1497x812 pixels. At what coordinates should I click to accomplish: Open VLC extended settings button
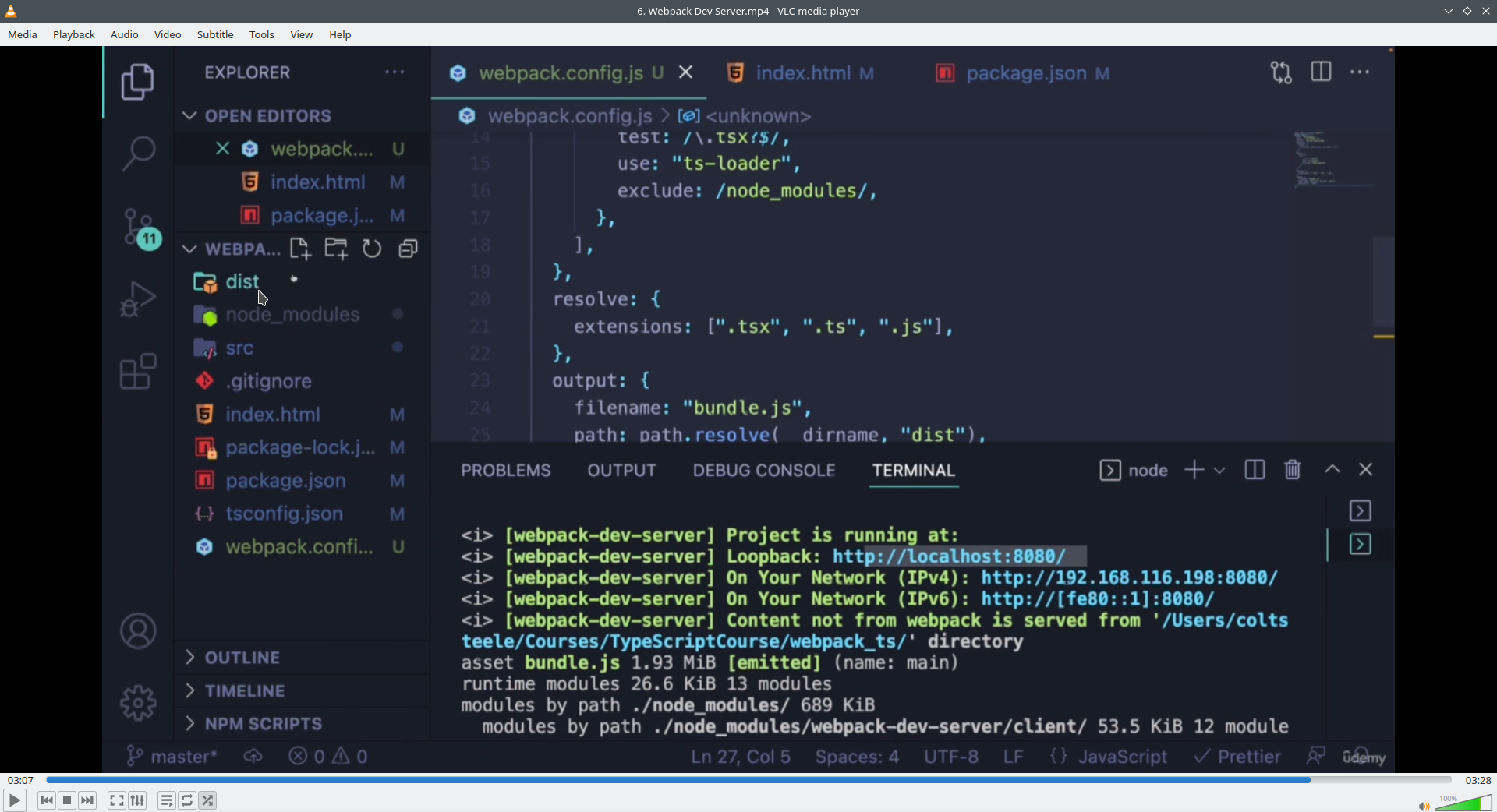(x=138, y=800)
